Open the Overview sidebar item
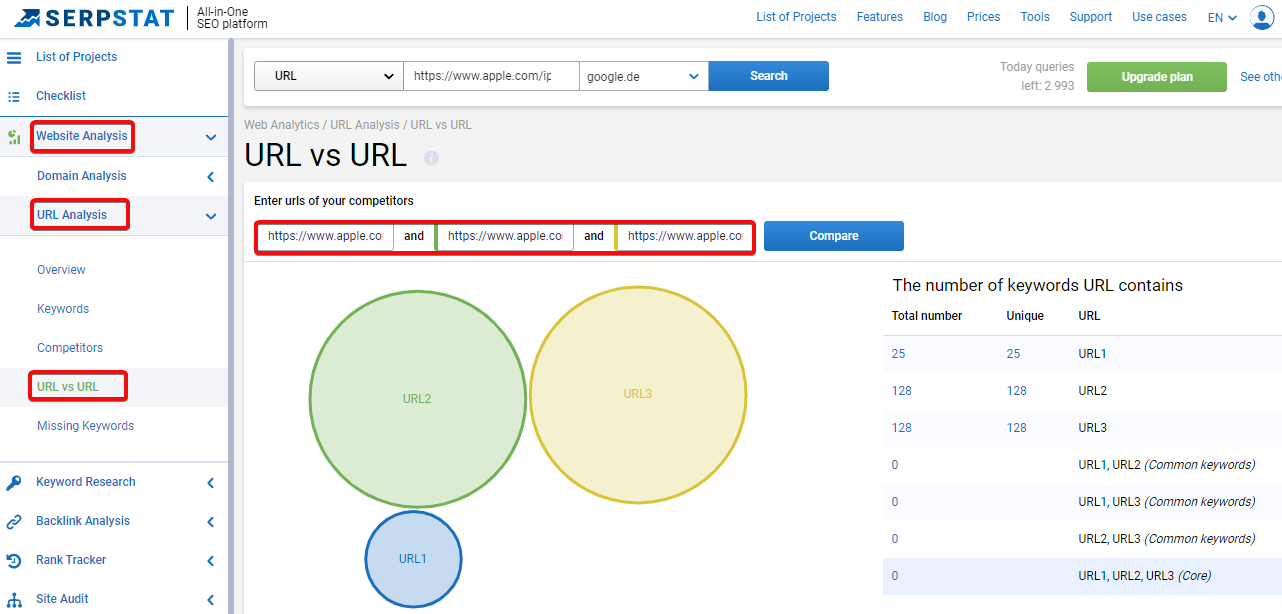 point(61,270)
